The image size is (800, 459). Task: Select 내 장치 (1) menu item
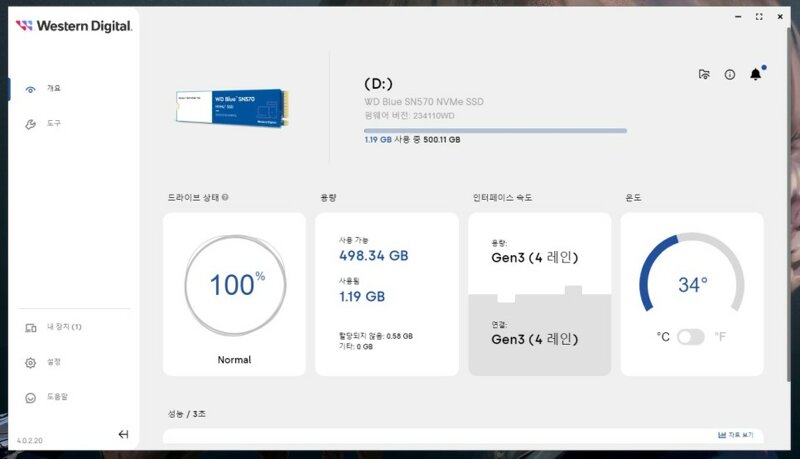click(x=64, y=326)
